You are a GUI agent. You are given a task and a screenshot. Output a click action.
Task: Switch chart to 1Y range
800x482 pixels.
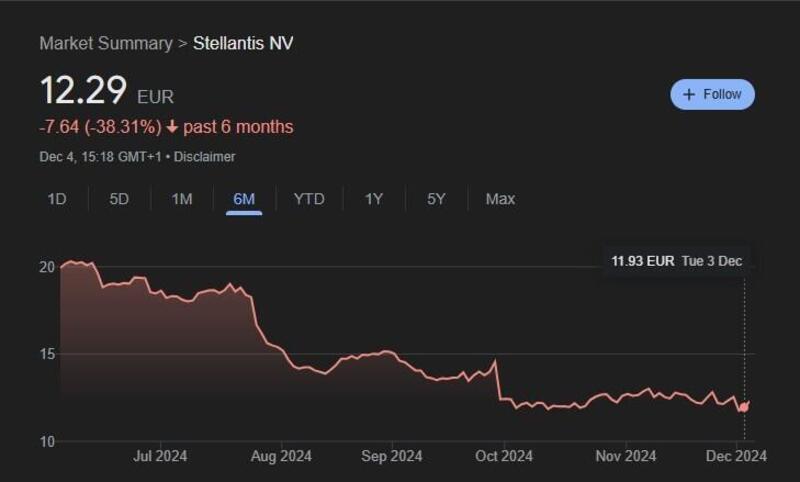coord(373,199)
